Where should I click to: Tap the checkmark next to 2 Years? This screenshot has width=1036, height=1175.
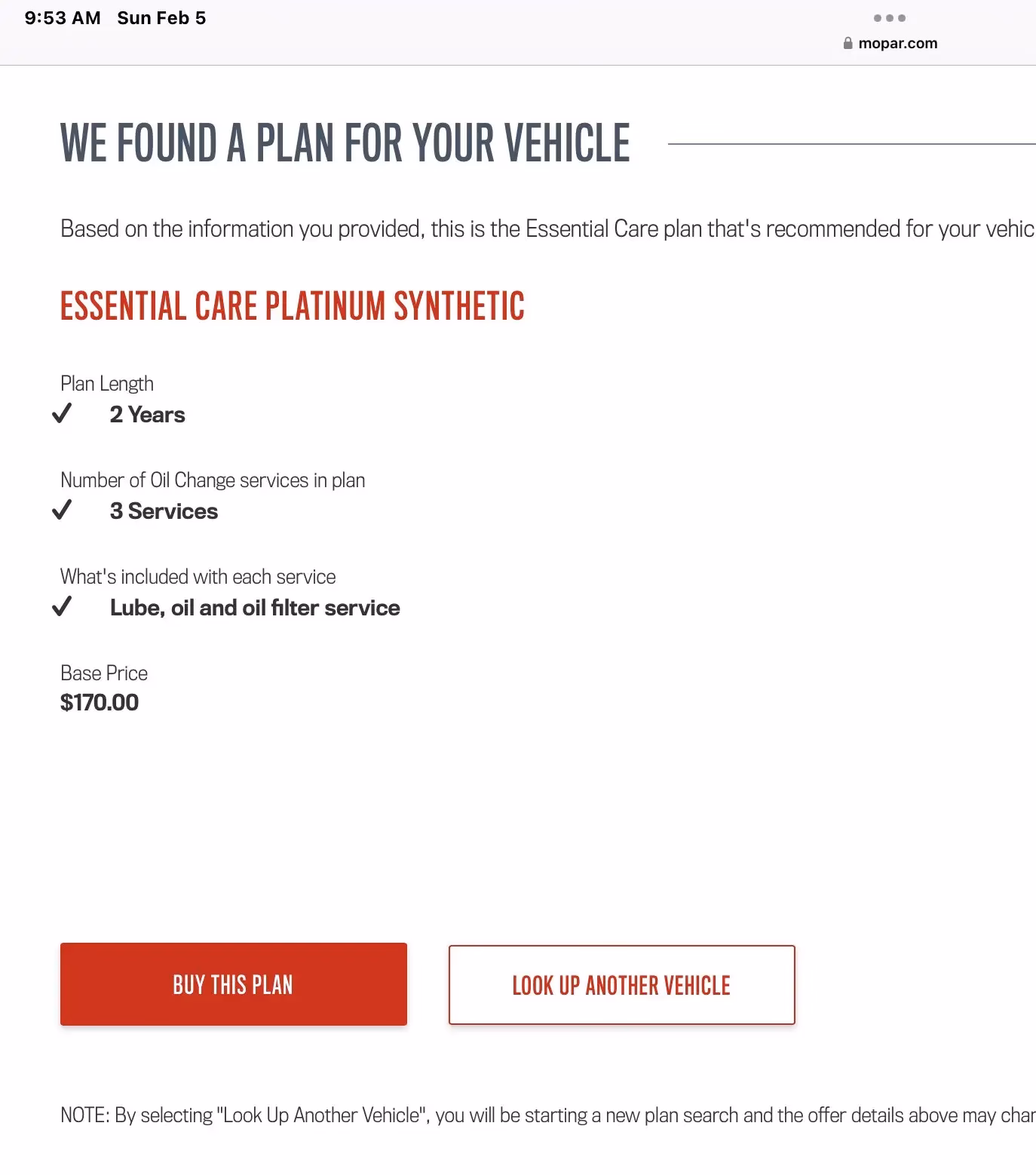[64, 413]
